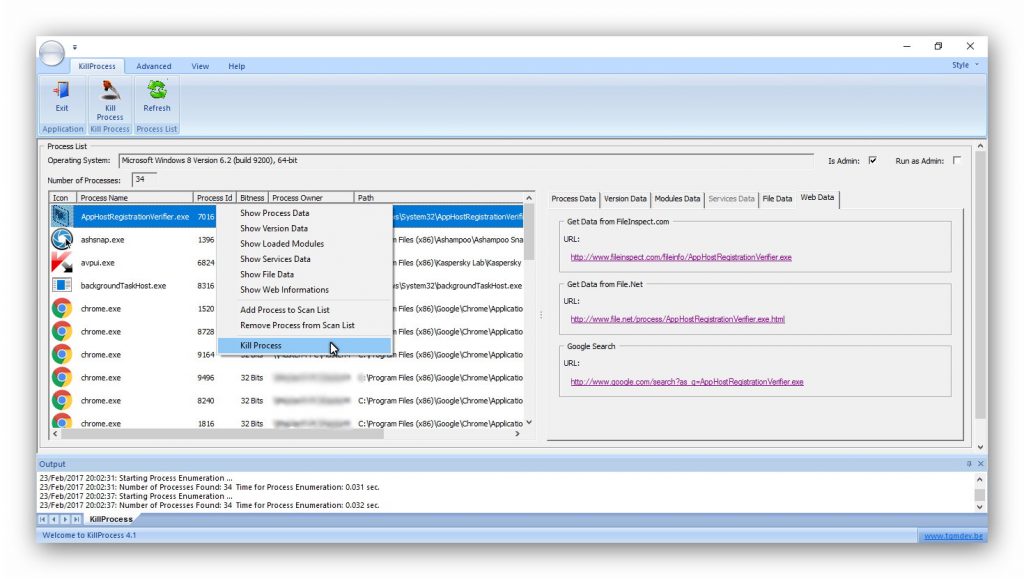The image size is (1024, 579).
Task: Sort by Process Owner column header
Action: [x=311, y=198]
